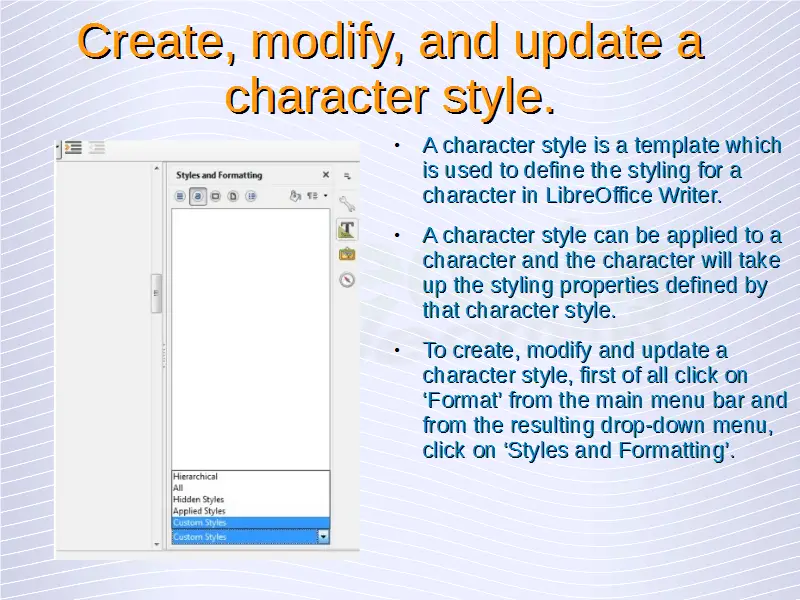Choose the List Styles icon

pyautogui.click(x=252, y=197)
